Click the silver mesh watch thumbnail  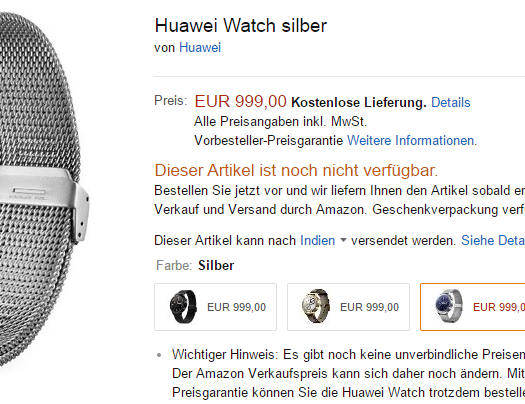(x=449, y=306)
